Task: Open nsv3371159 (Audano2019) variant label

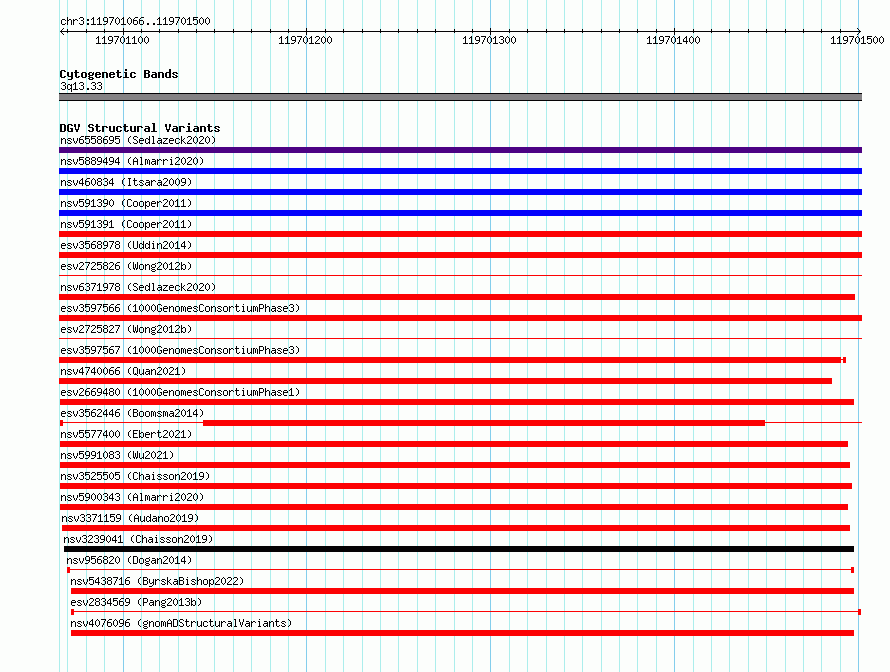Action: [130, 518]
